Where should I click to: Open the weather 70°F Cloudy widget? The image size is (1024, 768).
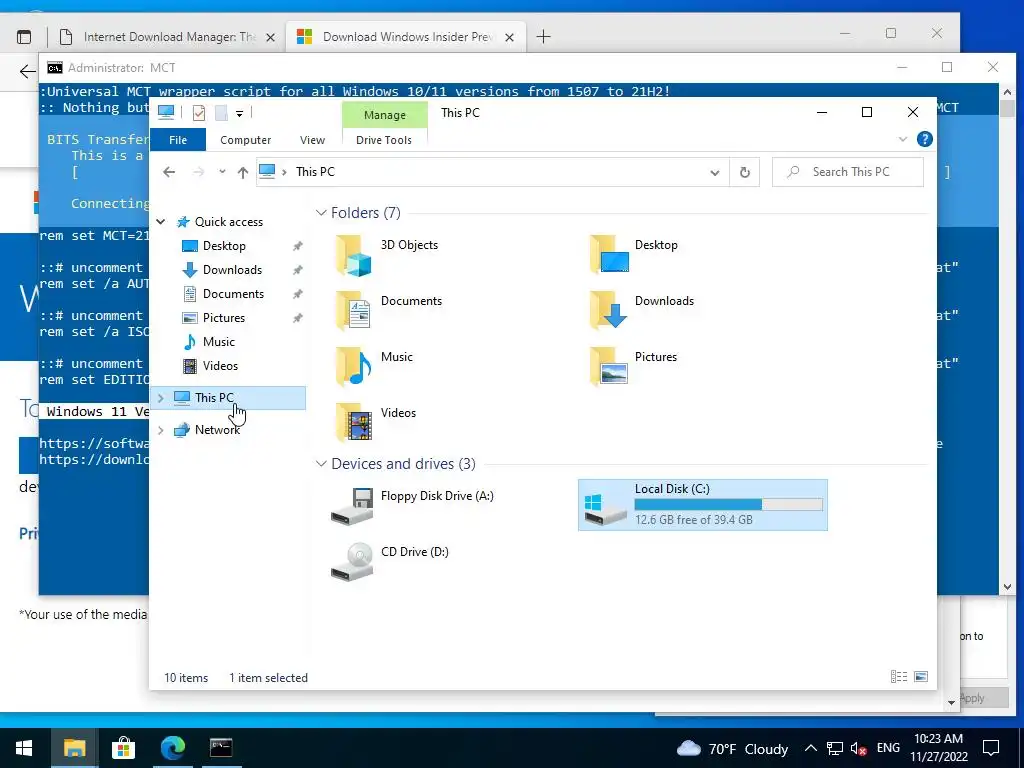(x=731, y=748)
